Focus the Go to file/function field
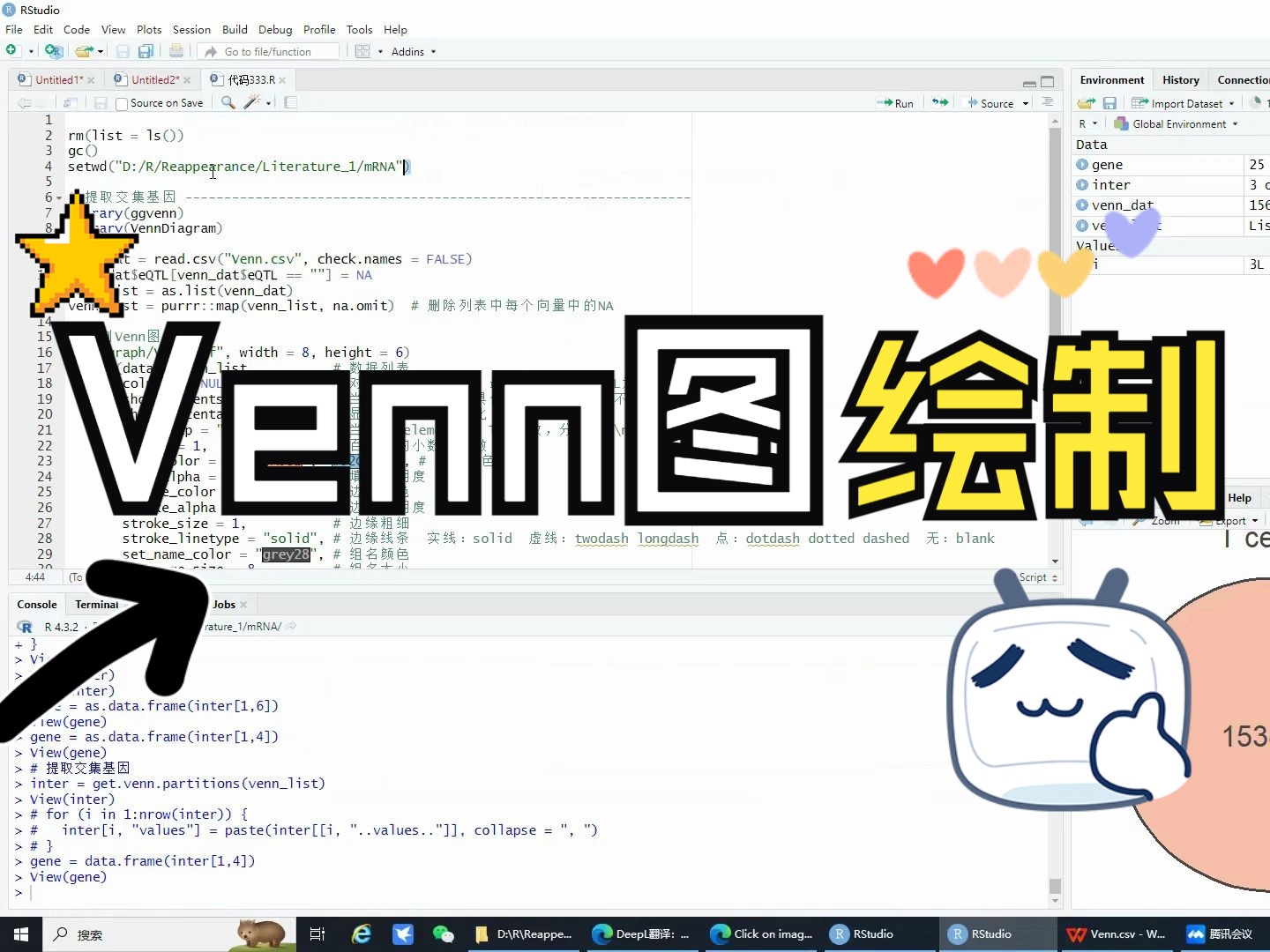 click(267, 51)
